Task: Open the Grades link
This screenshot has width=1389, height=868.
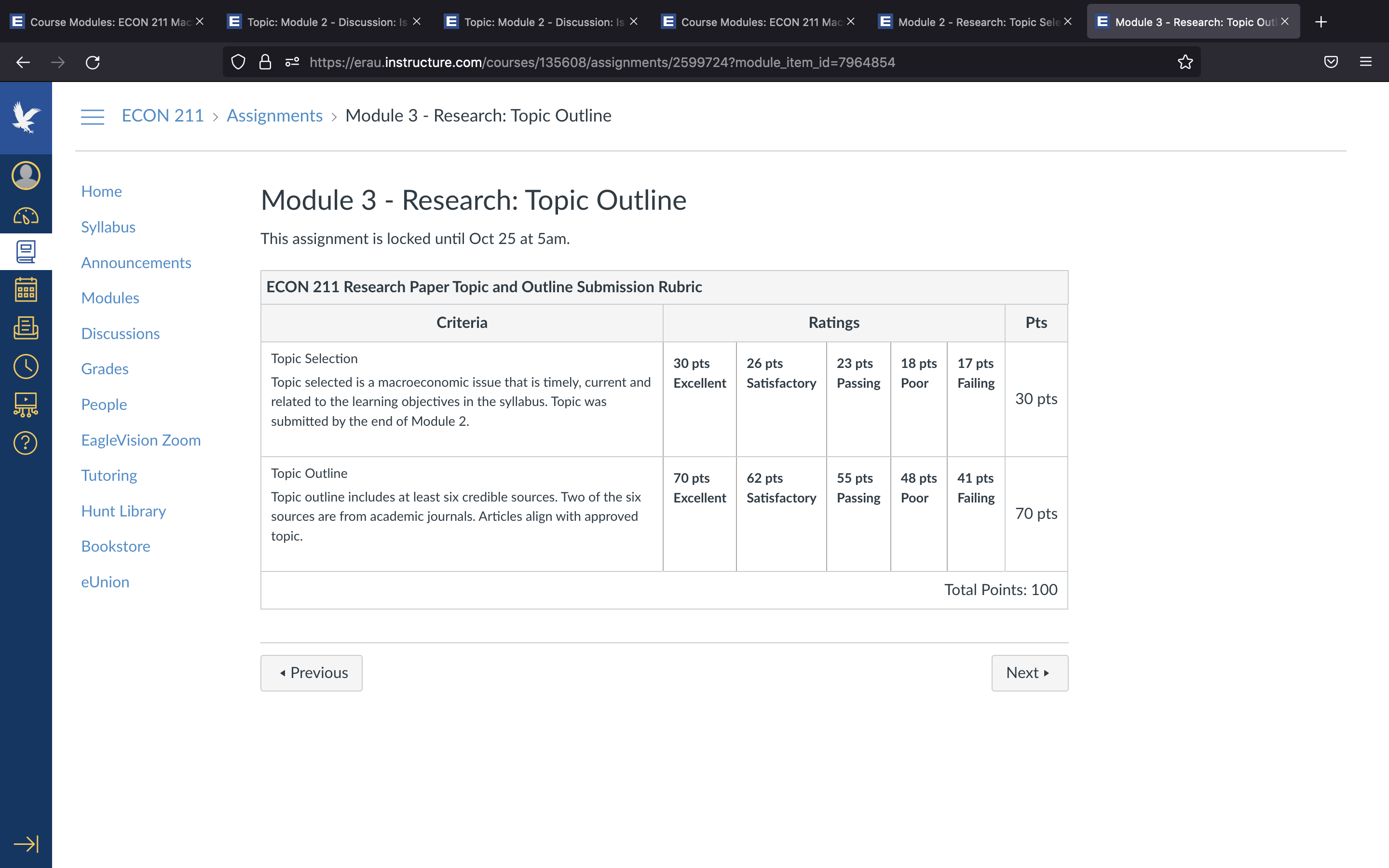Action: (x=105, y=368)
